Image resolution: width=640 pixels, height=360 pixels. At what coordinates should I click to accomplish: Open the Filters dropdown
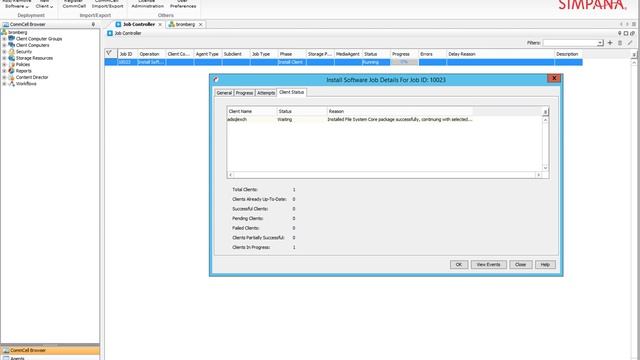(600, 43)
